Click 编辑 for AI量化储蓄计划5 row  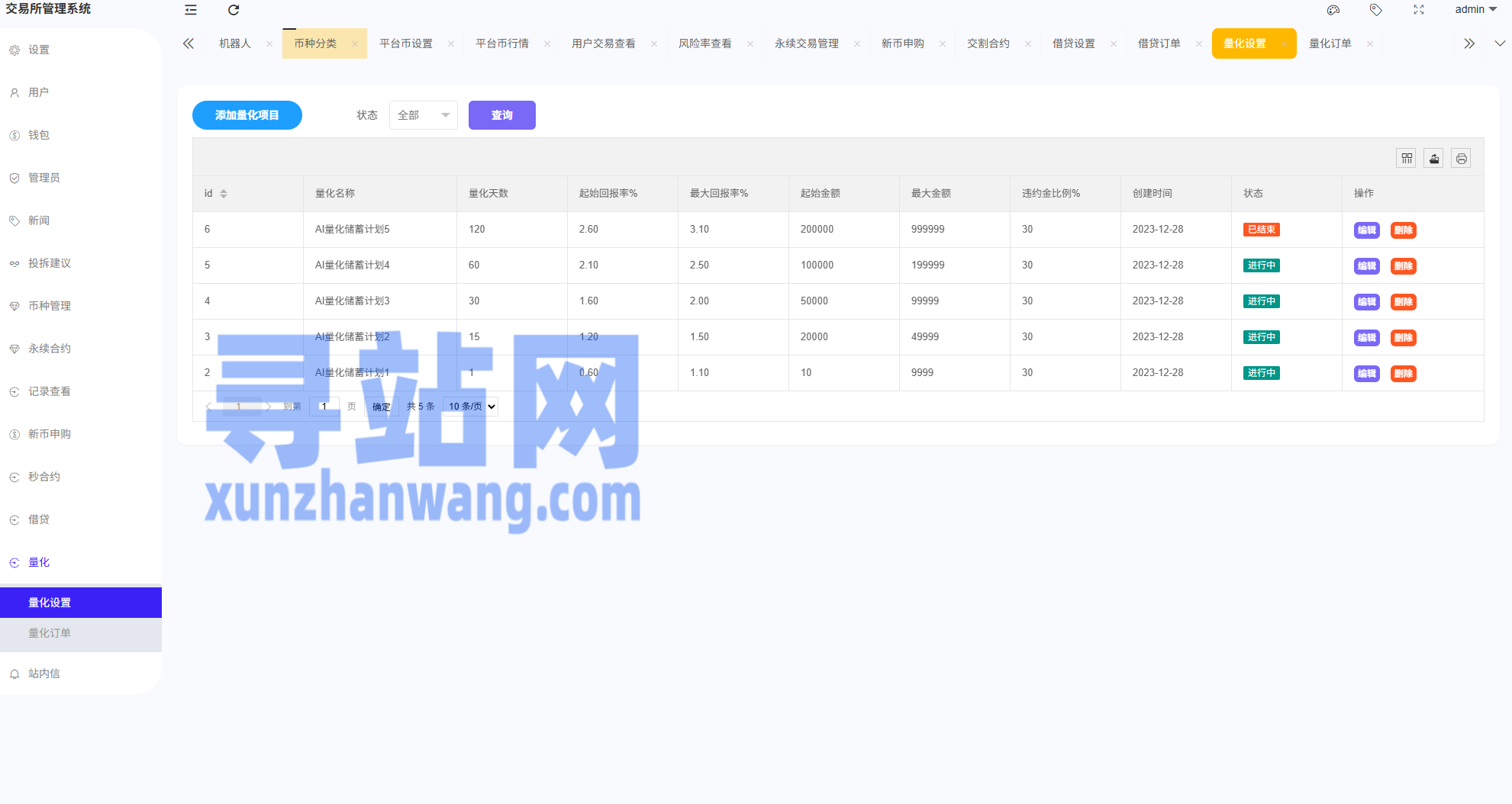coord(1366,230)
